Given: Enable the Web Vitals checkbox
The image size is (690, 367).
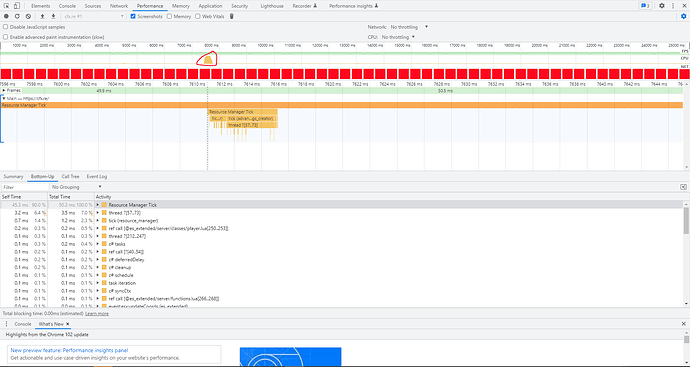Looking at the screenshot, I should click(198, 16).
